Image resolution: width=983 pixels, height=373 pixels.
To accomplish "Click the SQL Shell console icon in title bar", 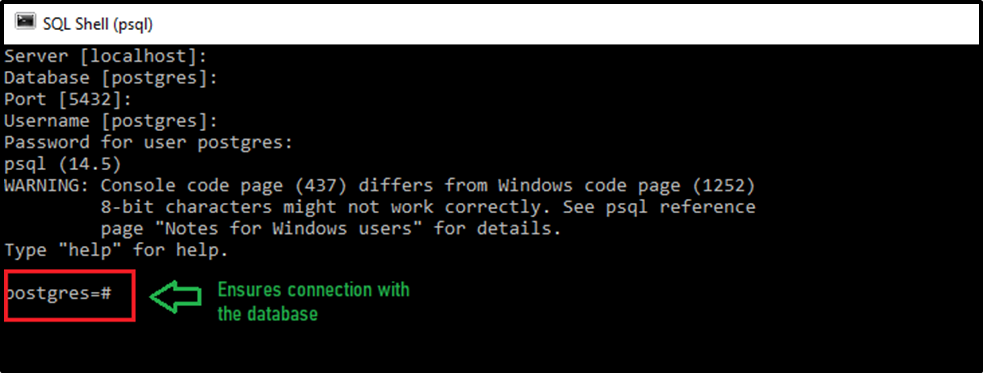I will pyautogui.click(x=24, y=21).
